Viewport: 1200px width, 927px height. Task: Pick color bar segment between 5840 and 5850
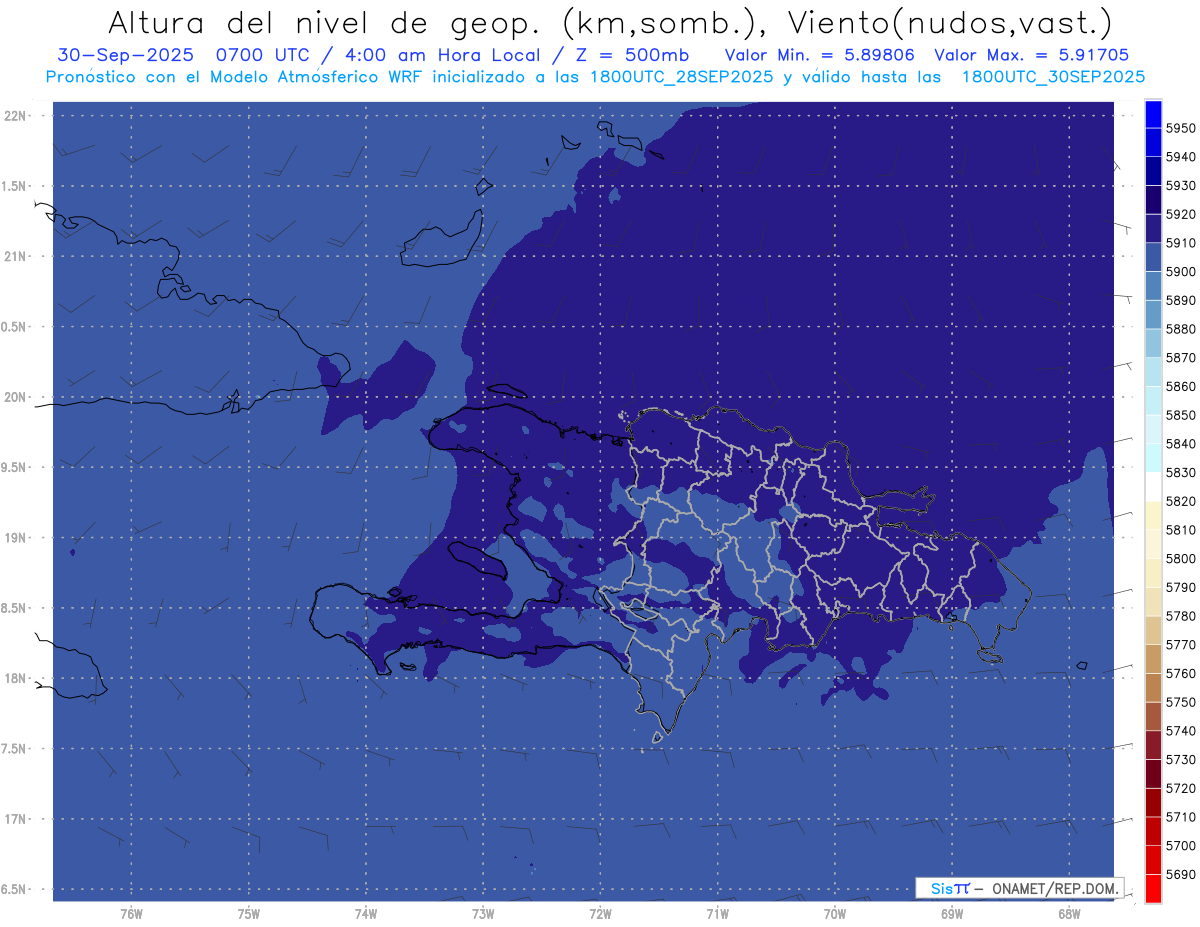[1153, 429]
